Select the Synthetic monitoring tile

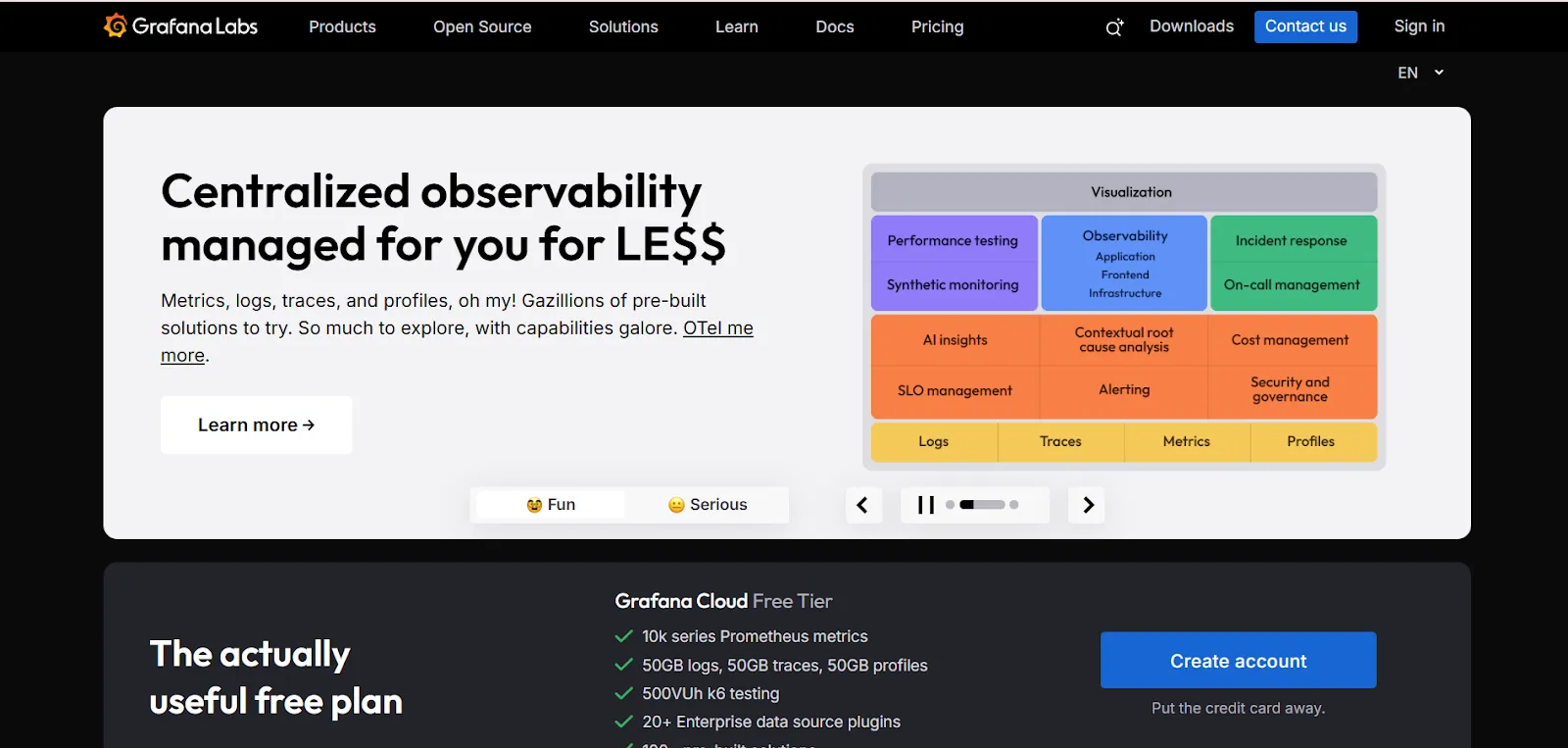pos(954,285)
